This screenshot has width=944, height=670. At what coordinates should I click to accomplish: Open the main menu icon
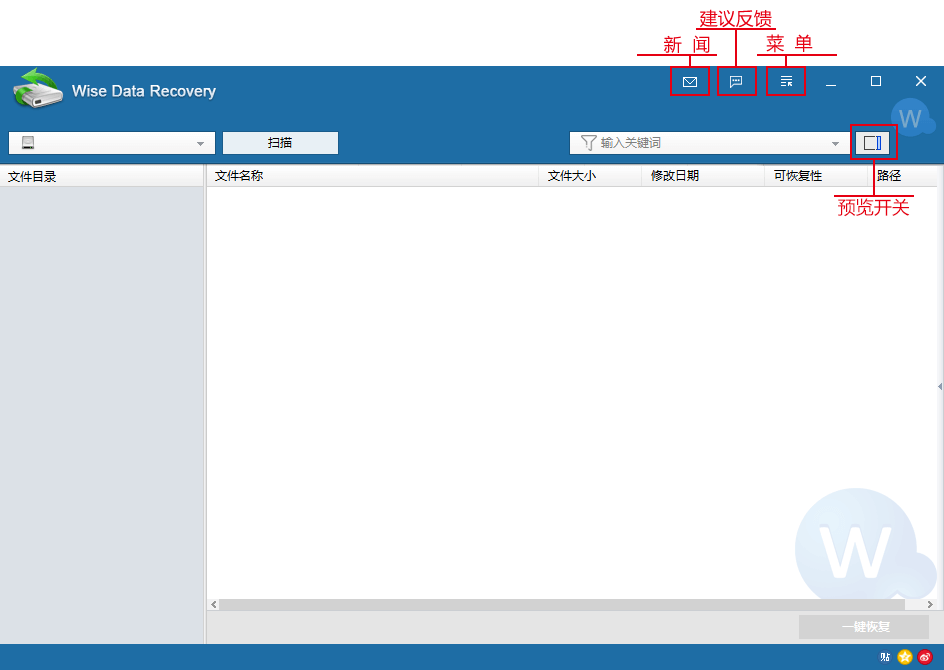(786, 82)
